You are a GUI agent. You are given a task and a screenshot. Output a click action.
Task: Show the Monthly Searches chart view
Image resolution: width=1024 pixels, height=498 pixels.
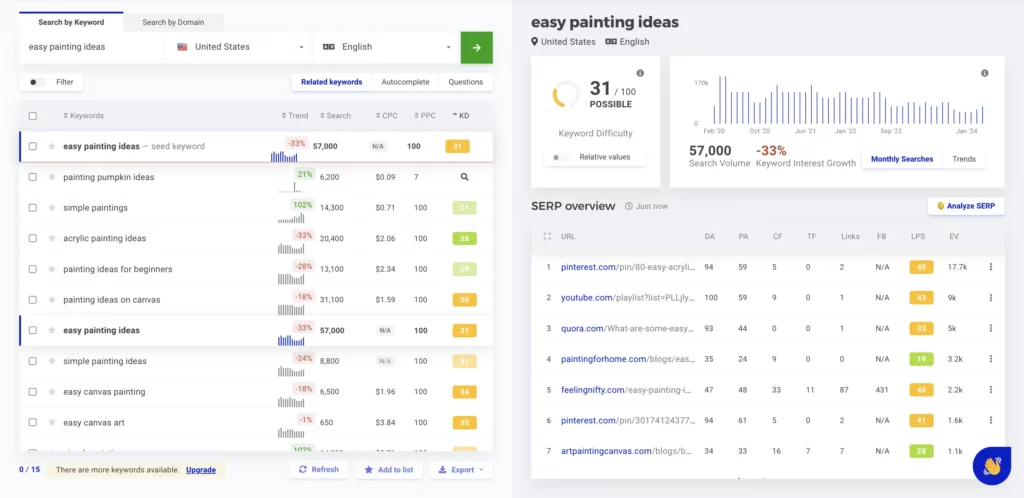click(902, 159)
